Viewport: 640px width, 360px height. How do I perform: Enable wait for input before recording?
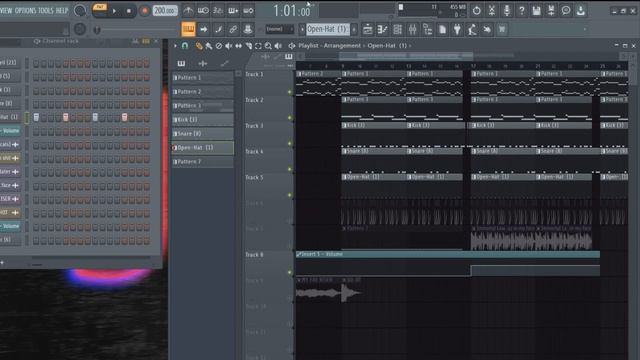203,11
